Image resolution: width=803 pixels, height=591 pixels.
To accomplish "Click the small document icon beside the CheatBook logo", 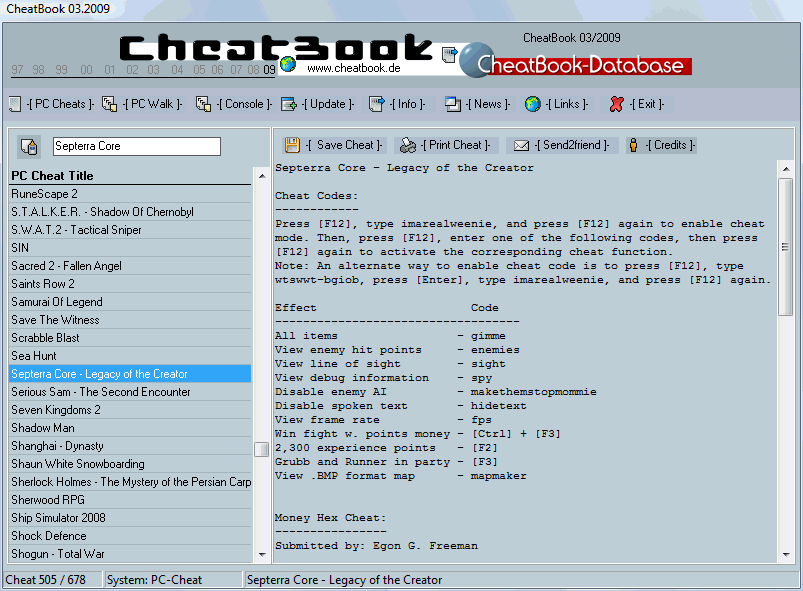I will pyautogui.click(x=450, y=54).
